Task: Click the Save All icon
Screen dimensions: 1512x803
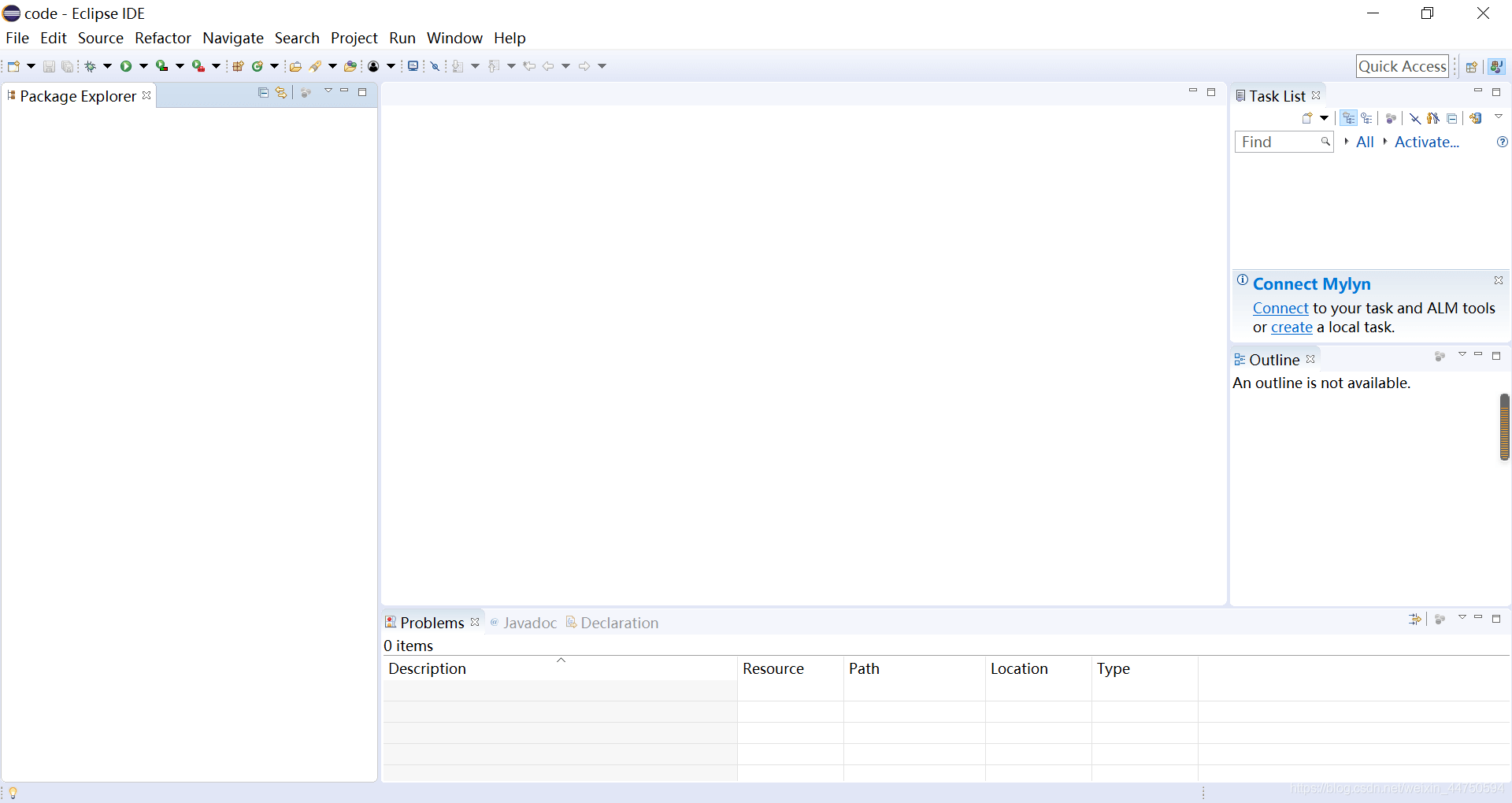Action: [x=67, y=66]
